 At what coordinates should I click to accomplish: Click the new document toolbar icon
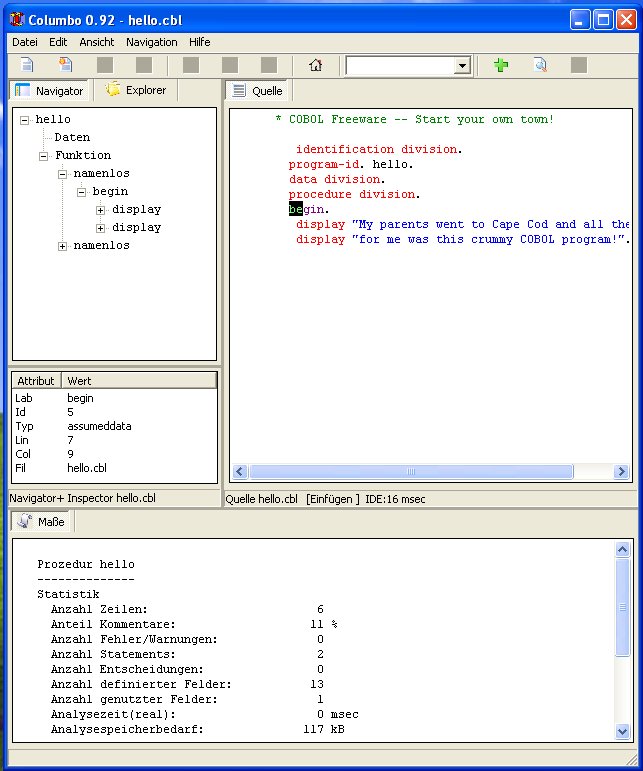(27, 65)
